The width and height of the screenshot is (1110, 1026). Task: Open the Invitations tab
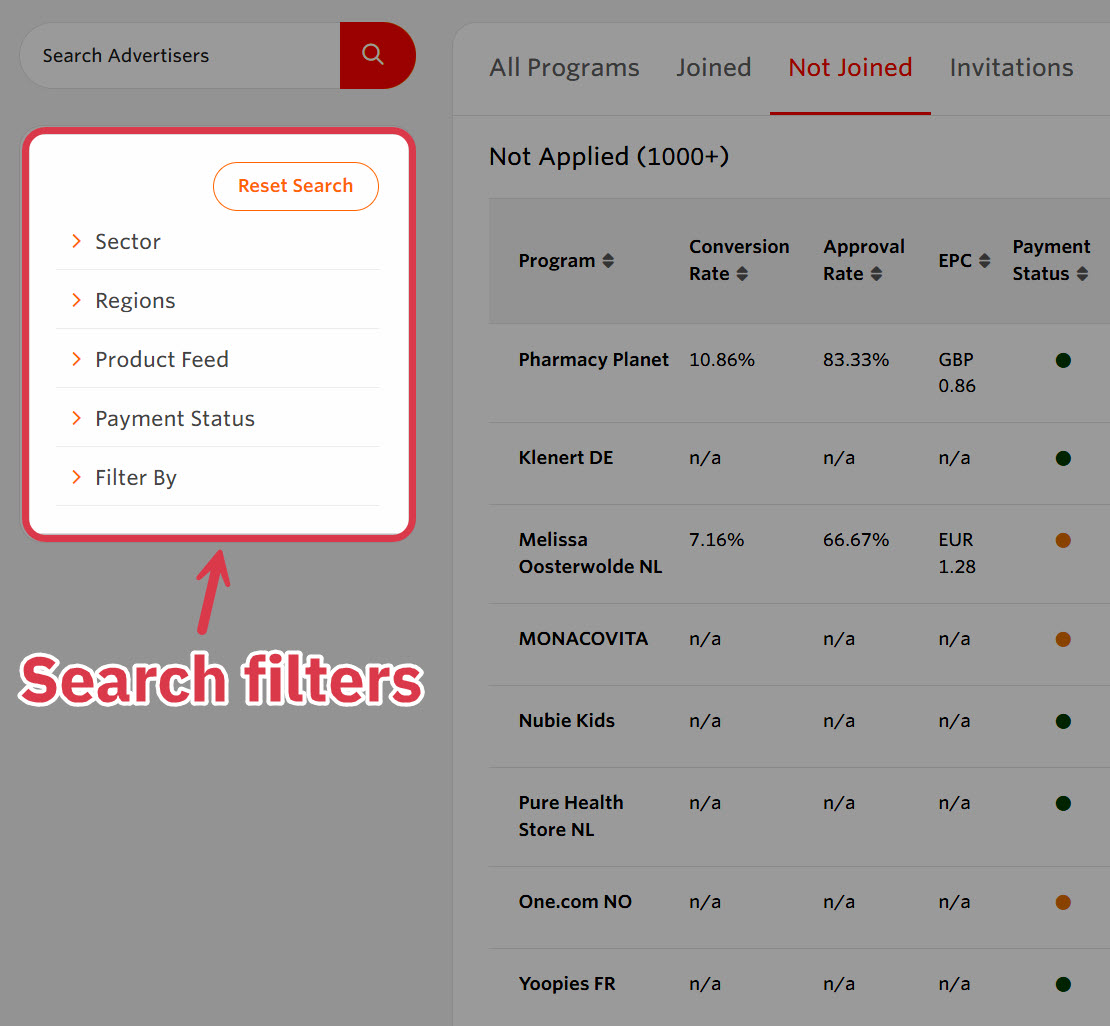click(x=1011, y=68)
